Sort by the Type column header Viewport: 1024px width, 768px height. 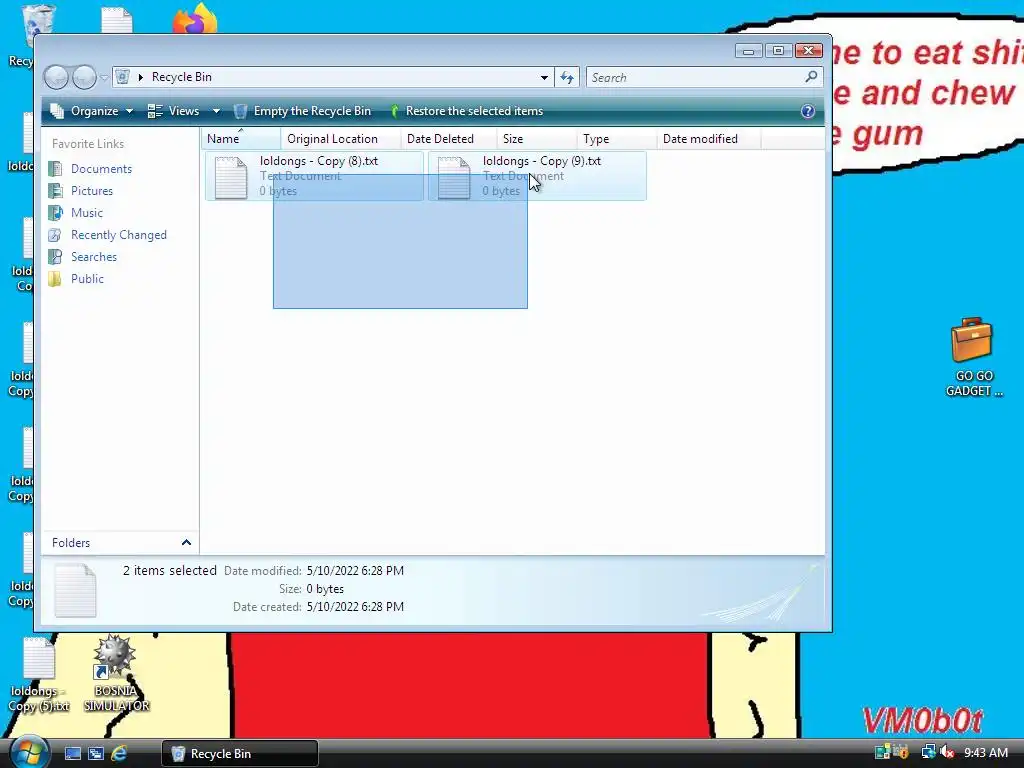click(616, 138)
